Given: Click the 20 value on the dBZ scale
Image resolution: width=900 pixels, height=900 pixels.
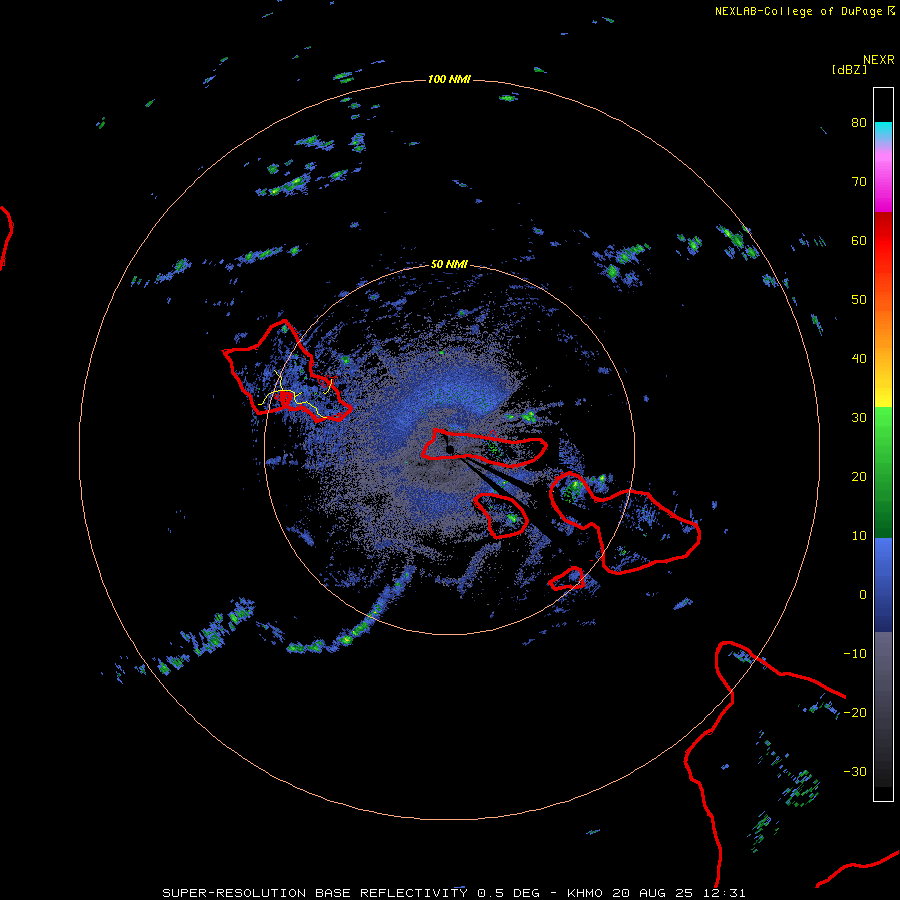Looking at the screenshot, I should 859,477.
